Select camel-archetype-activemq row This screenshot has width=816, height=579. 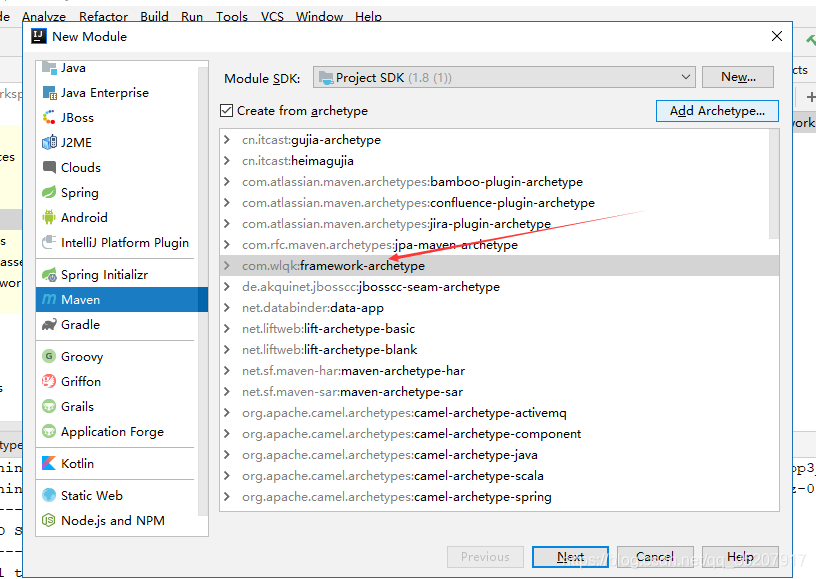pyautogui.click(x=499, y=413)
